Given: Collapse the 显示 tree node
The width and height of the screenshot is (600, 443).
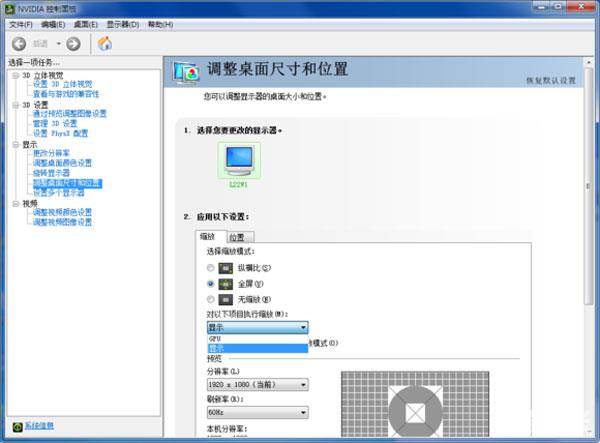Looking at the screenshot, I should click(16, 144).
